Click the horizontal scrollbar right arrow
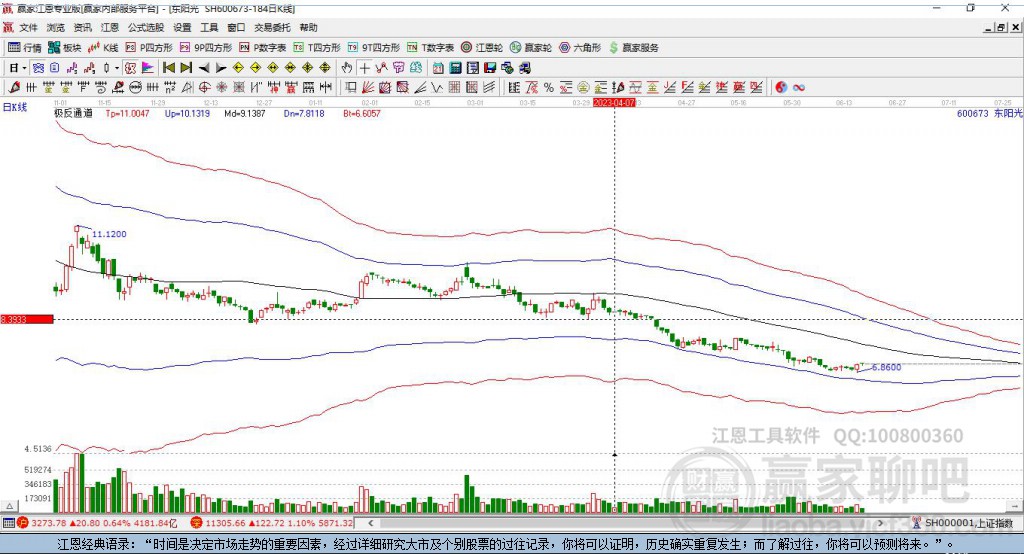 point(881,523)
